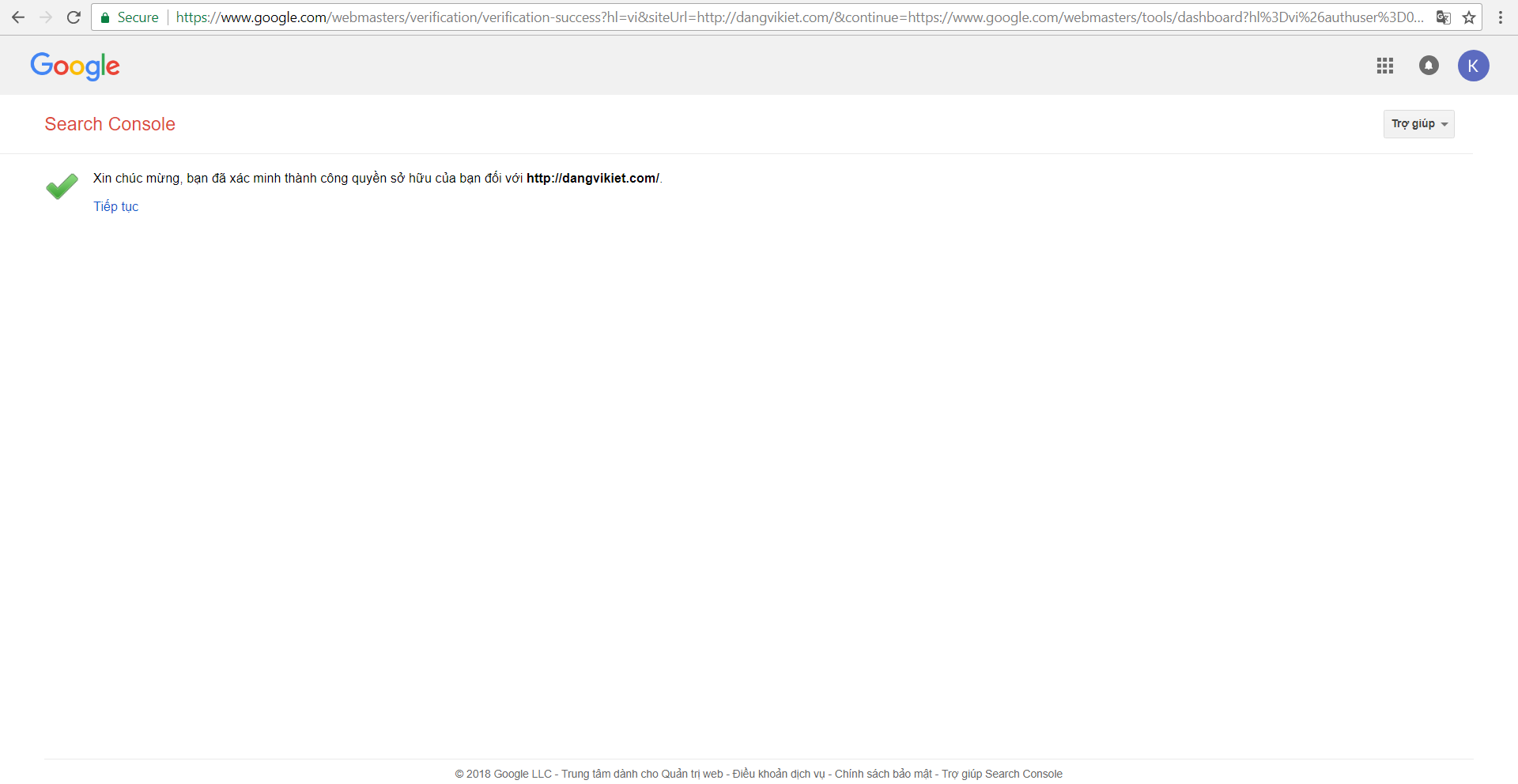This screenshot has height=784, width=1518.
Task: Open Điều khoản dịch vụ footer link
Action: click(x=779, y=774)
